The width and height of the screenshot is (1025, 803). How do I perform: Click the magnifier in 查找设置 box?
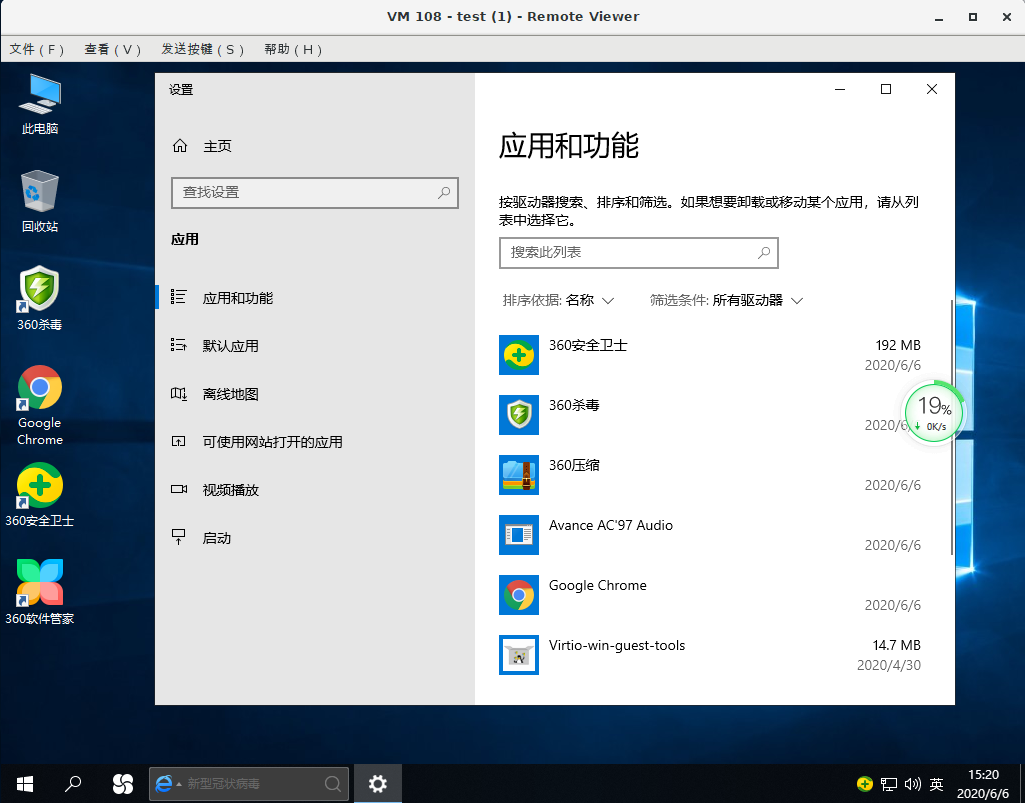tap(444, 192)
